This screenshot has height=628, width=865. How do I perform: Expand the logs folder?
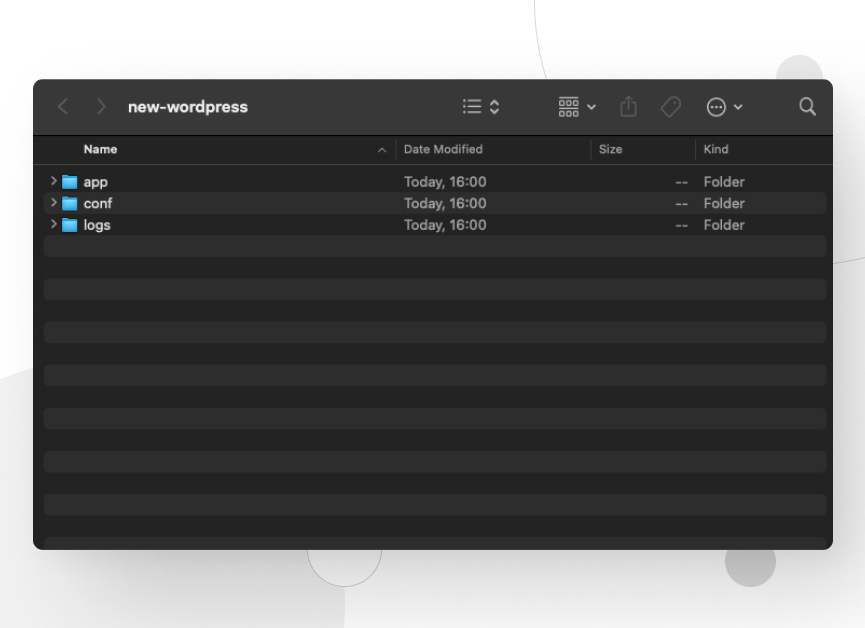point(54,224)
